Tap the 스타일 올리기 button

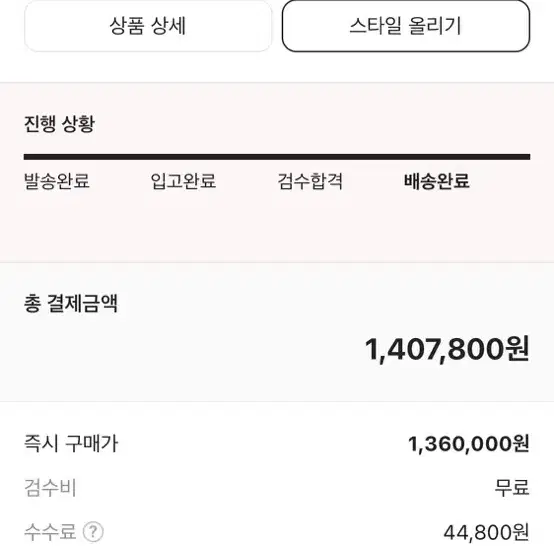pyautogui.click(x=406, y=26)
